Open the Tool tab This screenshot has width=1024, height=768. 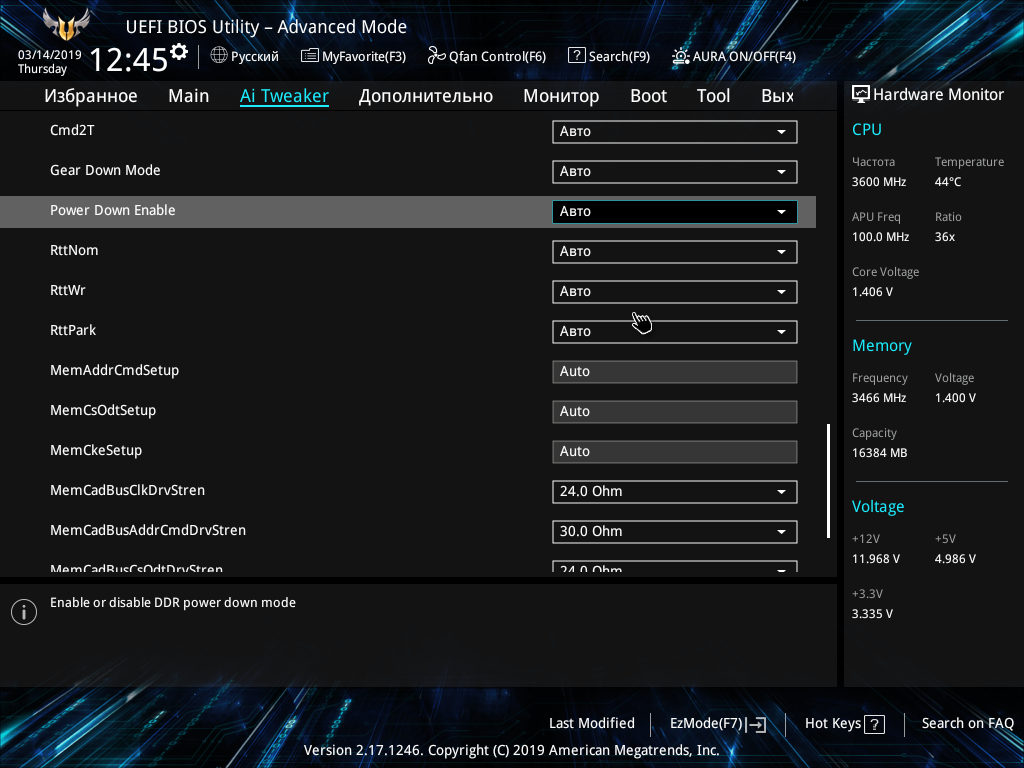(713, 96)
